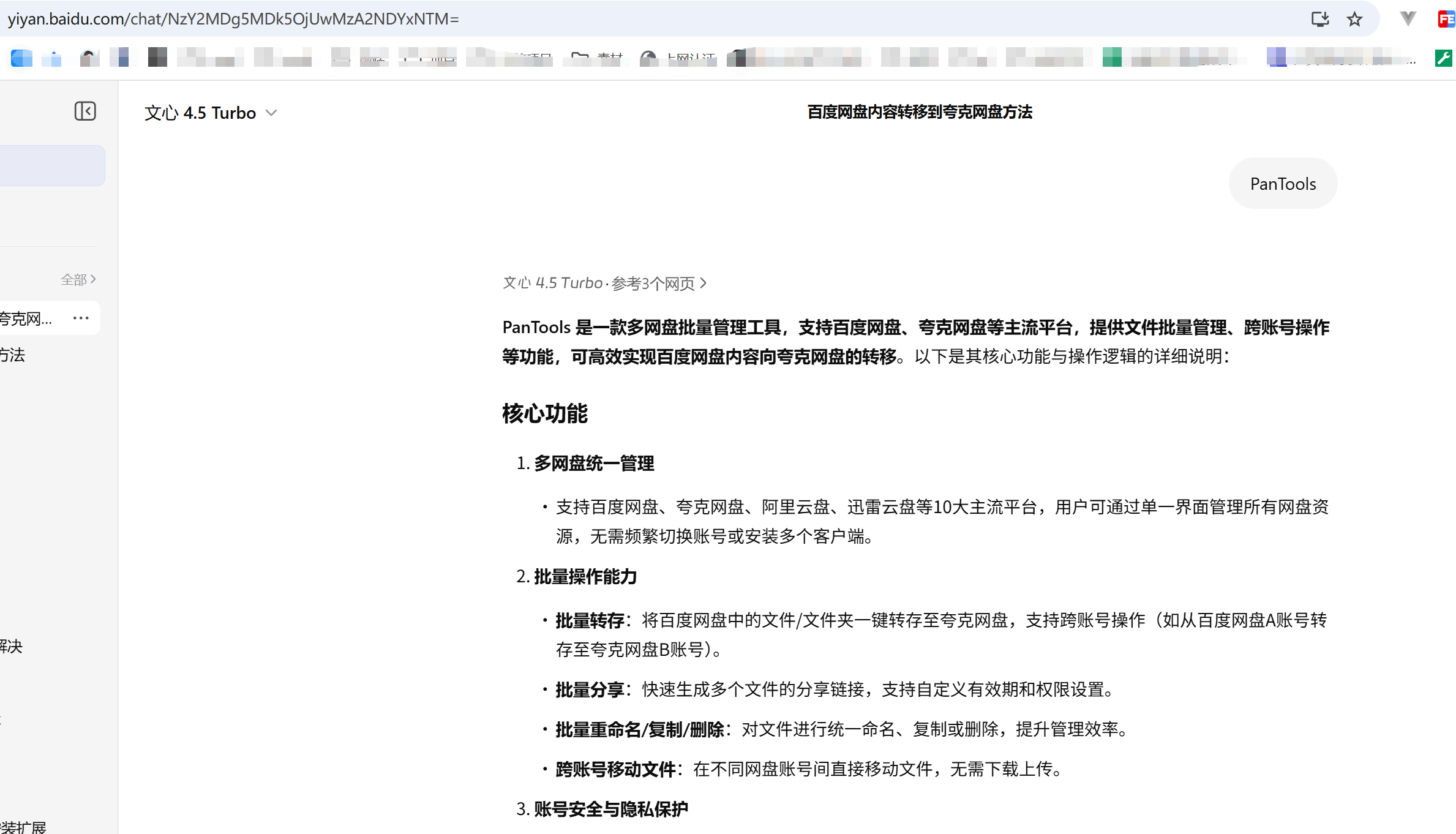This screenshot has height=834, width=1456.
Task: Click the browser address bar URL
Action: pyautogui.click(x=233, y=19)
